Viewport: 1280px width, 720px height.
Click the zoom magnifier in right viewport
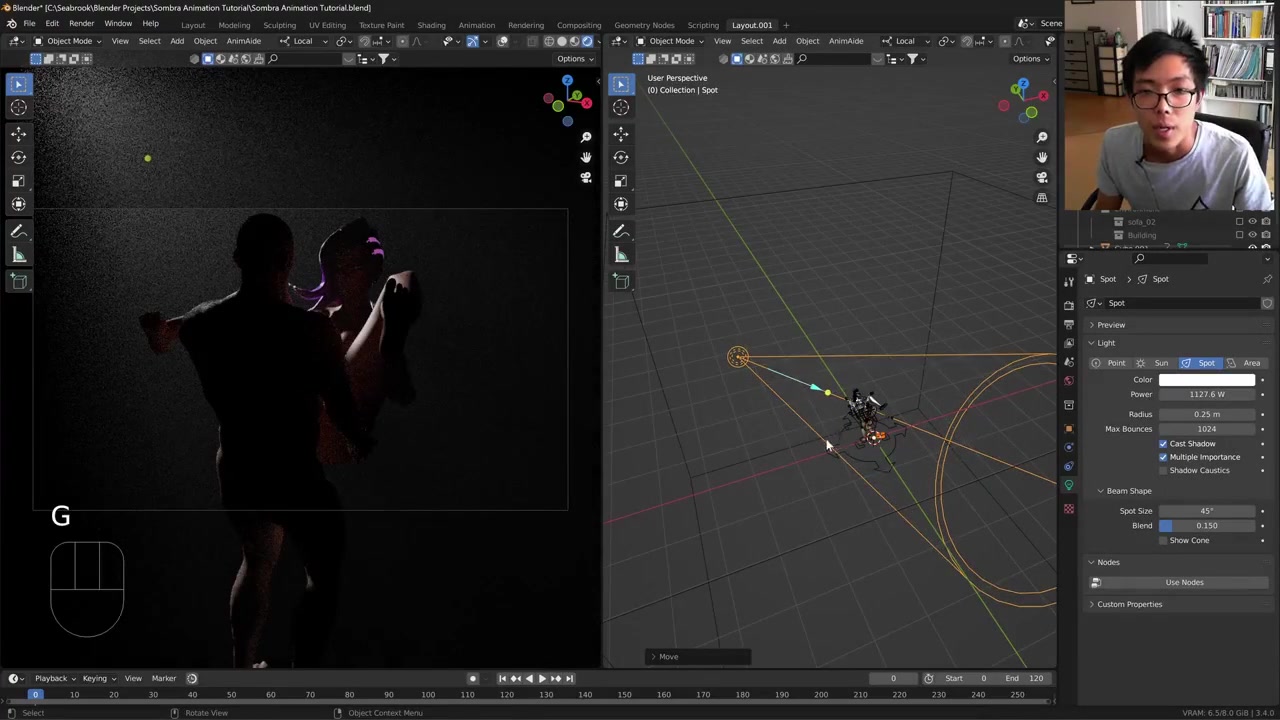click(1042, 137)
